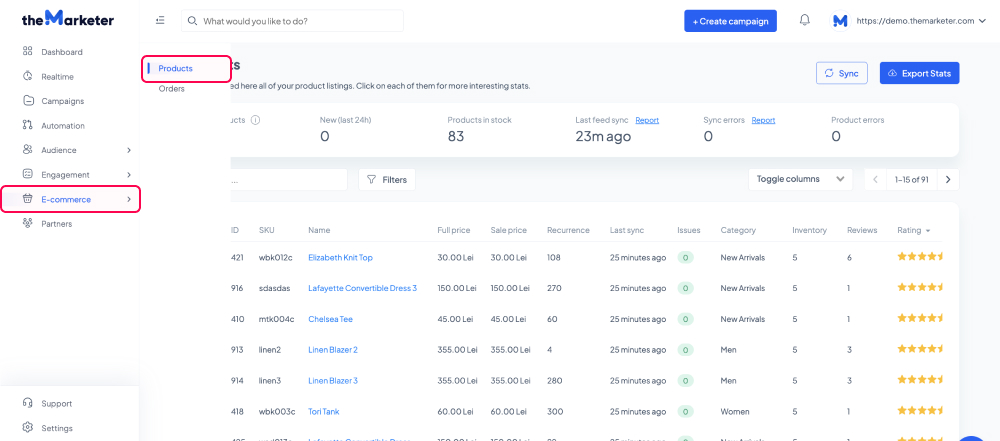The image size is (1000, 441).
Task: Open Dashboard from the sidebar
Action: [62, 52]
